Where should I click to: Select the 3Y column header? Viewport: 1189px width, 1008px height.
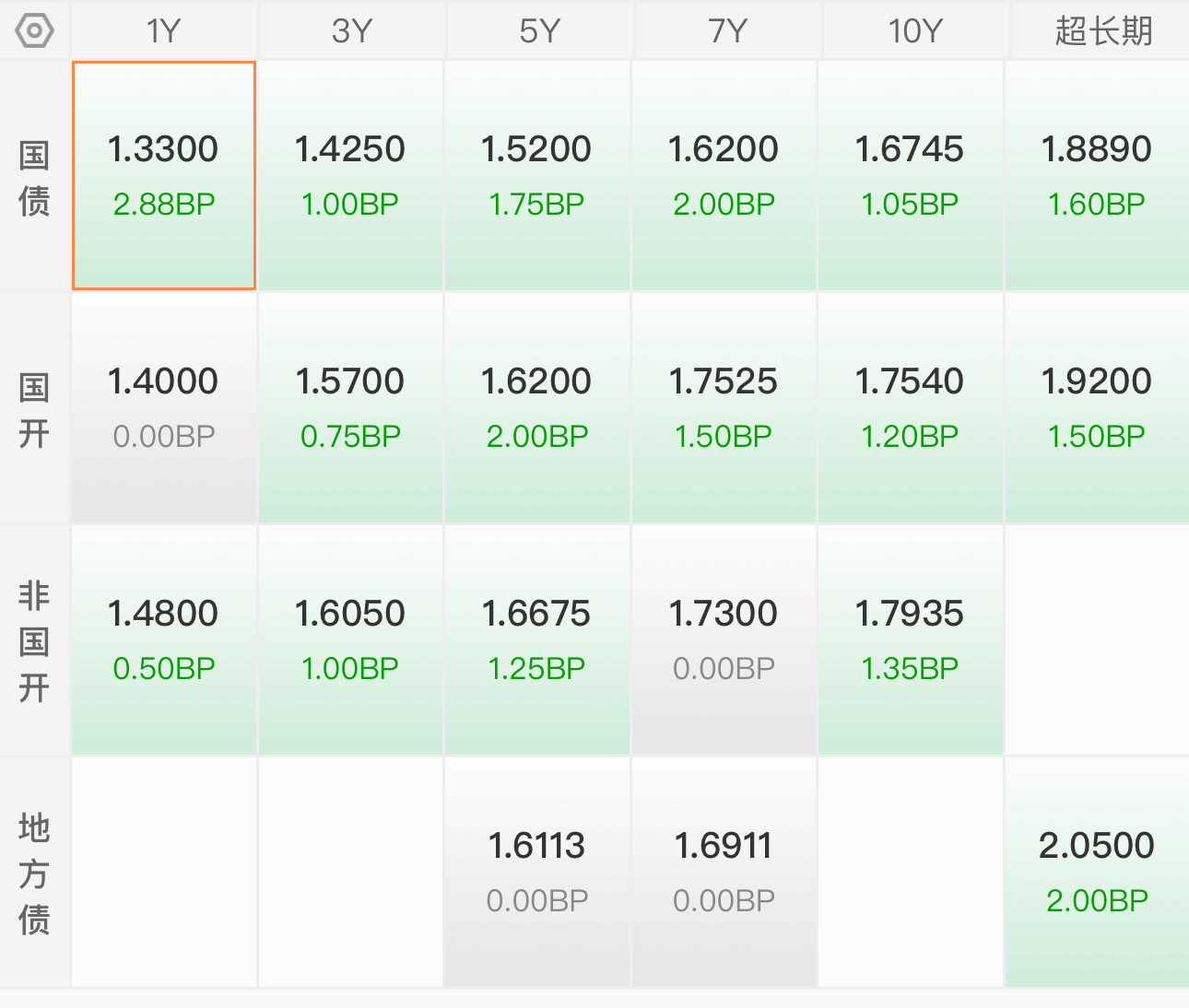point(352,30)
